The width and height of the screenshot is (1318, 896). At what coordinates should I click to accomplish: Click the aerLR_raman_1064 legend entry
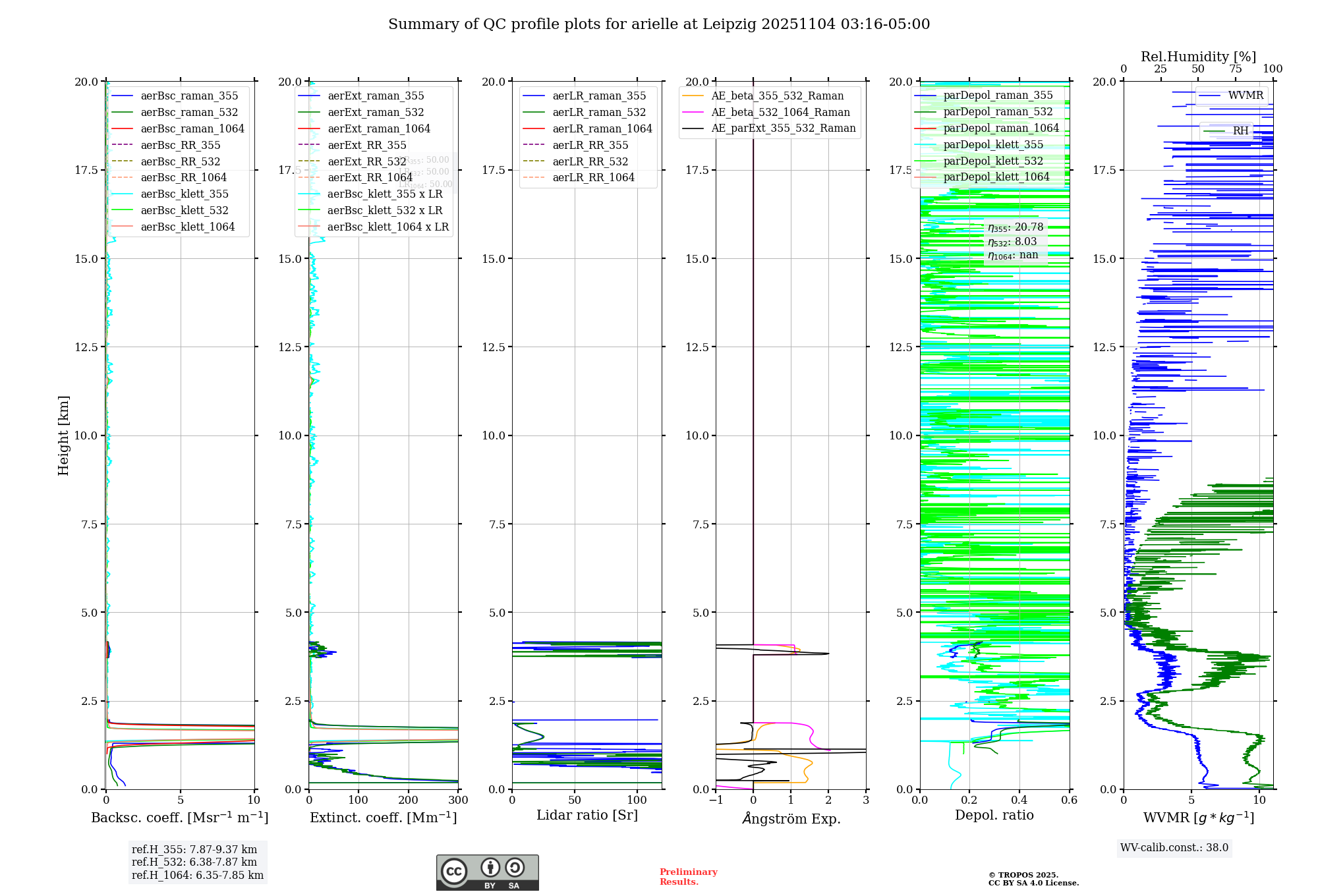(x=602, y=128)
